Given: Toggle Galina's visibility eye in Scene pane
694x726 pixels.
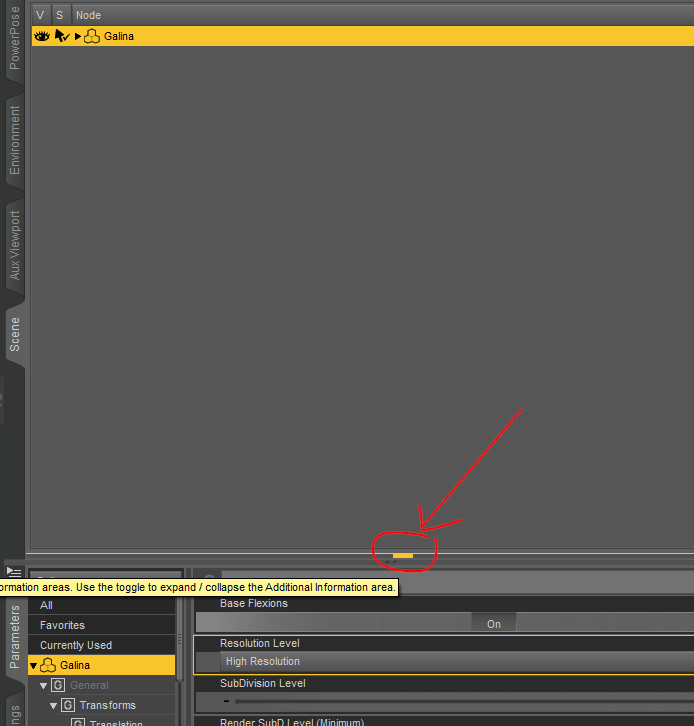Looking at the screenshot, I should click(x=42, y=36).
